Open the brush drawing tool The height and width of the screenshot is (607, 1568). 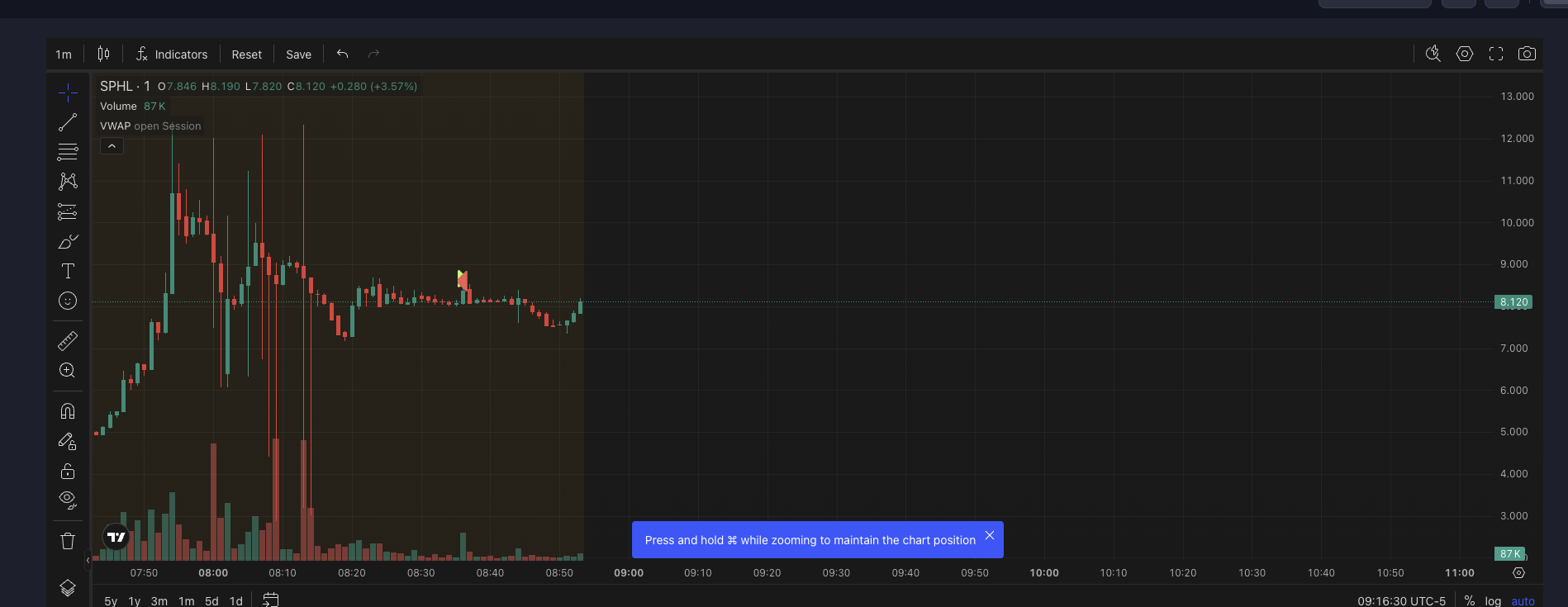pos(68,241)
